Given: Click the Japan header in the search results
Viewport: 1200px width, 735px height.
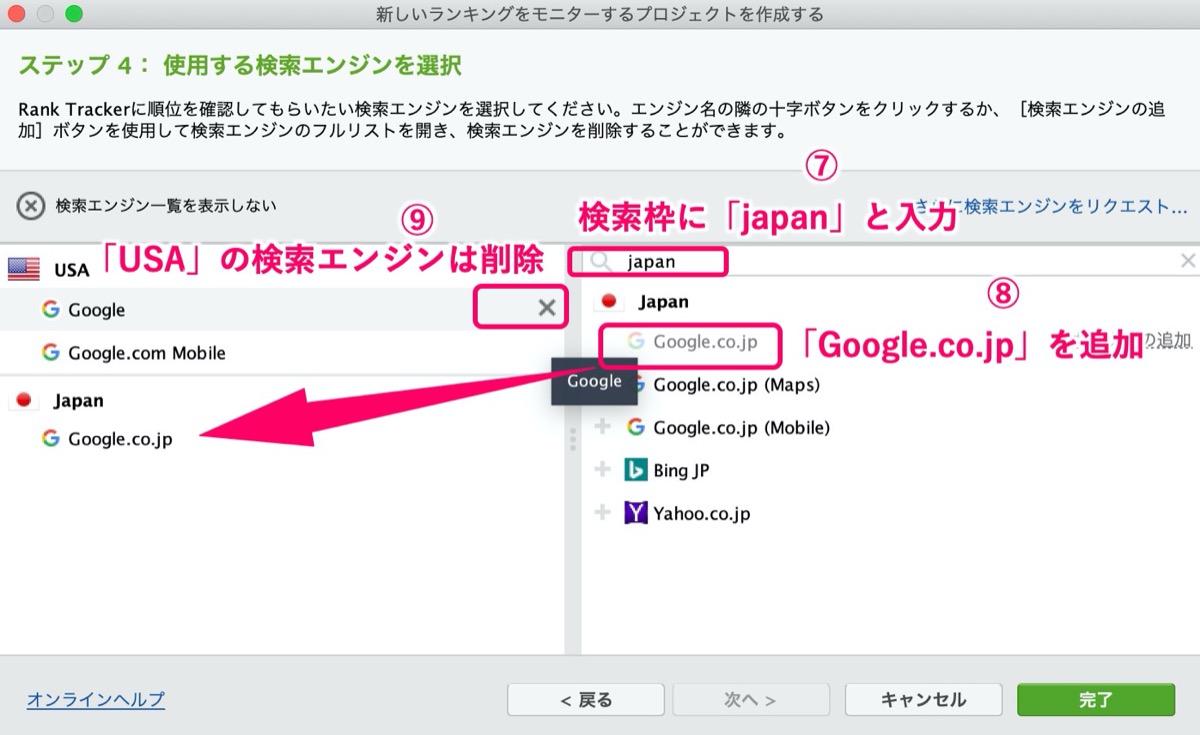Looking at the screenshot, I should (x=663, y=302).
